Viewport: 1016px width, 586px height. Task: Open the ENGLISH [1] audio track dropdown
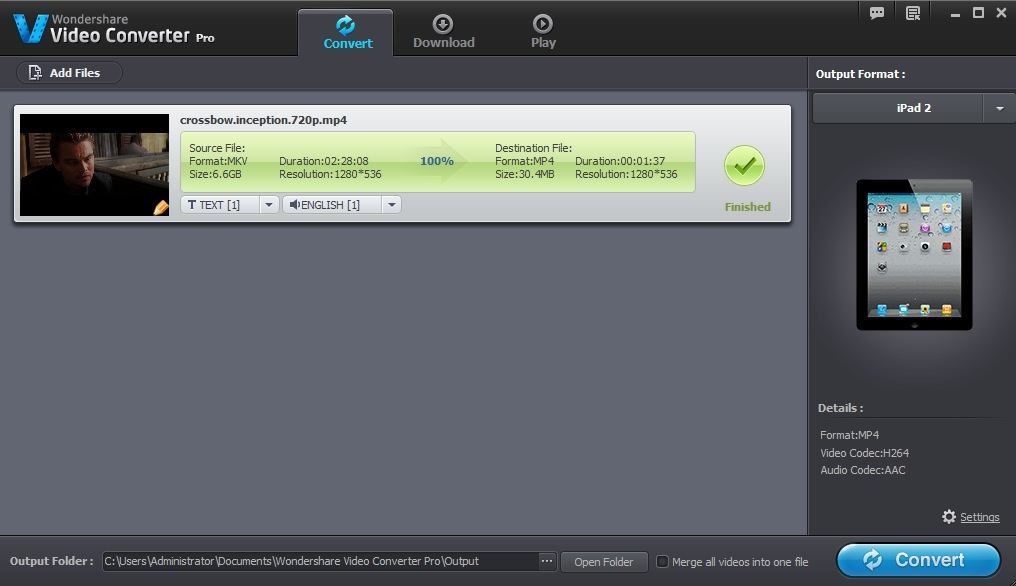pos(391,204)
